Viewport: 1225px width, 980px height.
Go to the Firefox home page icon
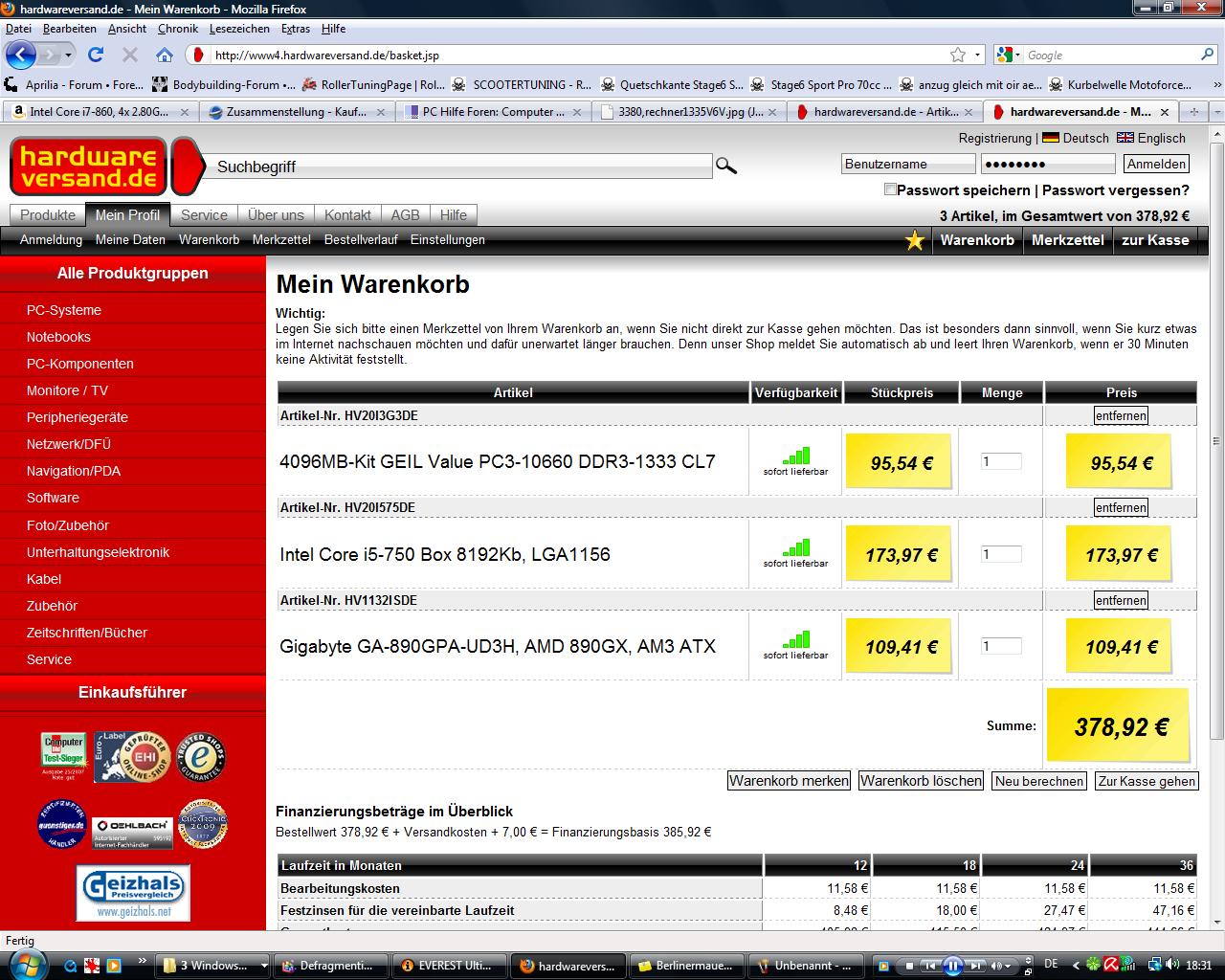click(165, 55)
